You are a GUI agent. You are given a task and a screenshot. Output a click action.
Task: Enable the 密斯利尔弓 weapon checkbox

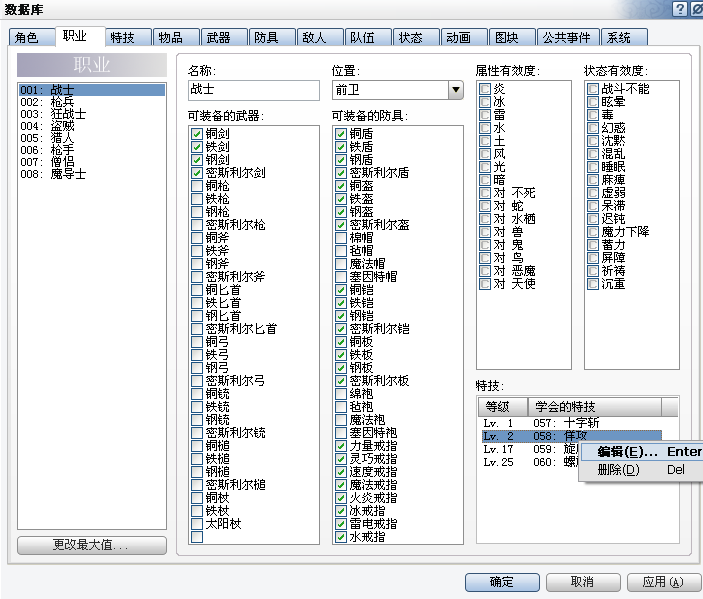point(197,381)
